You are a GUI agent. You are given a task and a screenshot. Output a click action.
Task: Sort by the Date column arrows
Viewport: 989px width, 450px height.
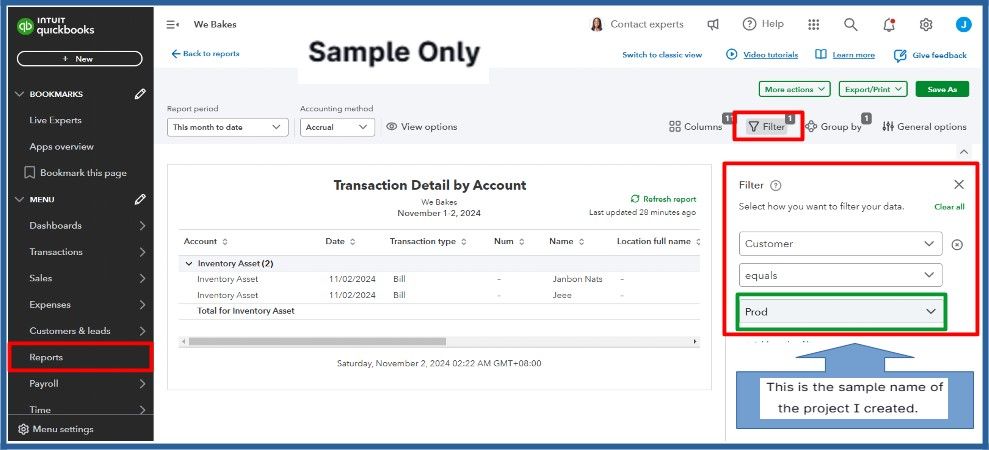click(353, 242)
